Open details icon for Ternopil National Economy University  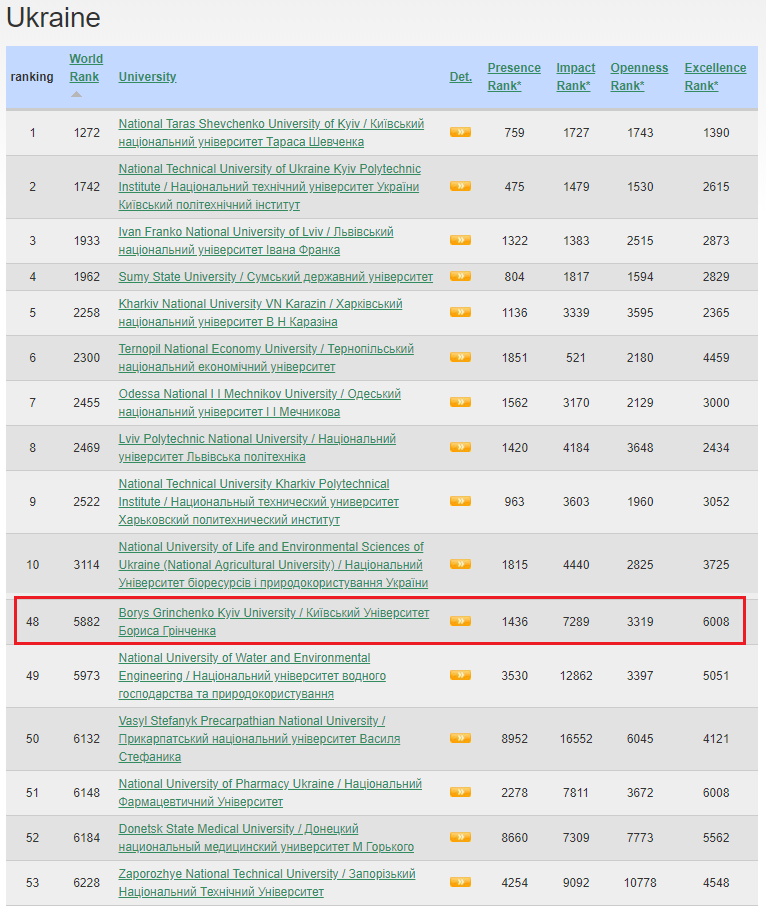(460, 357)
